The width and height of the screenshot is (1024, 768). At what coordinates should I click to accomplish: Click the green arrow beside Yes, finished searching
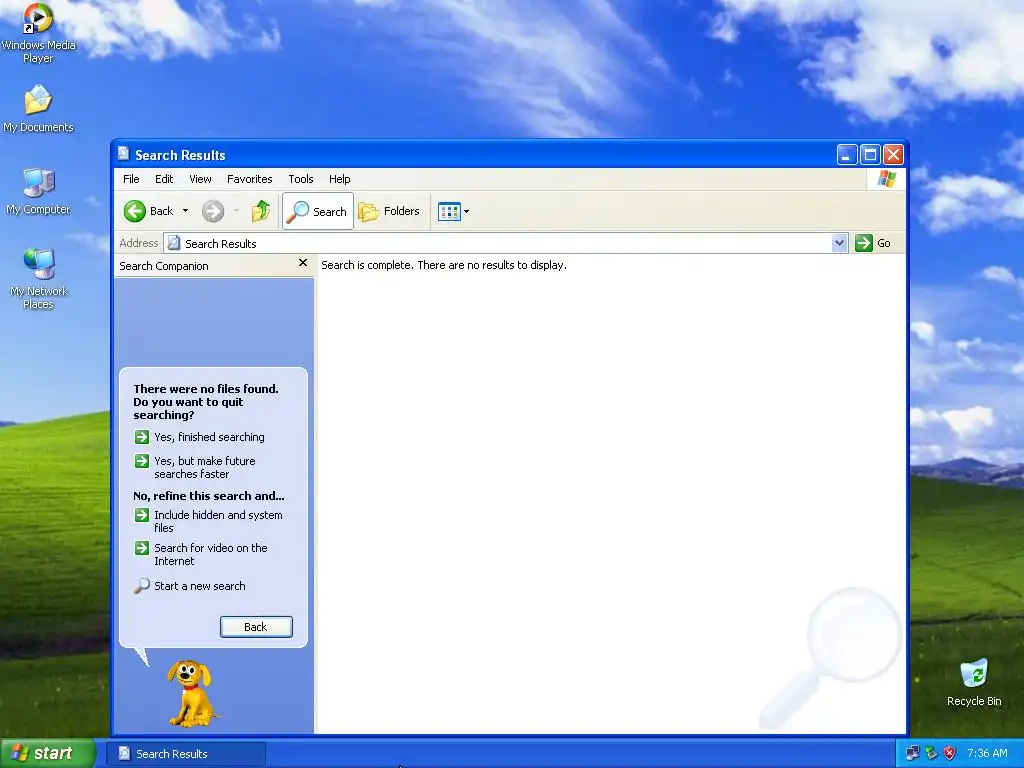point(142,436)
